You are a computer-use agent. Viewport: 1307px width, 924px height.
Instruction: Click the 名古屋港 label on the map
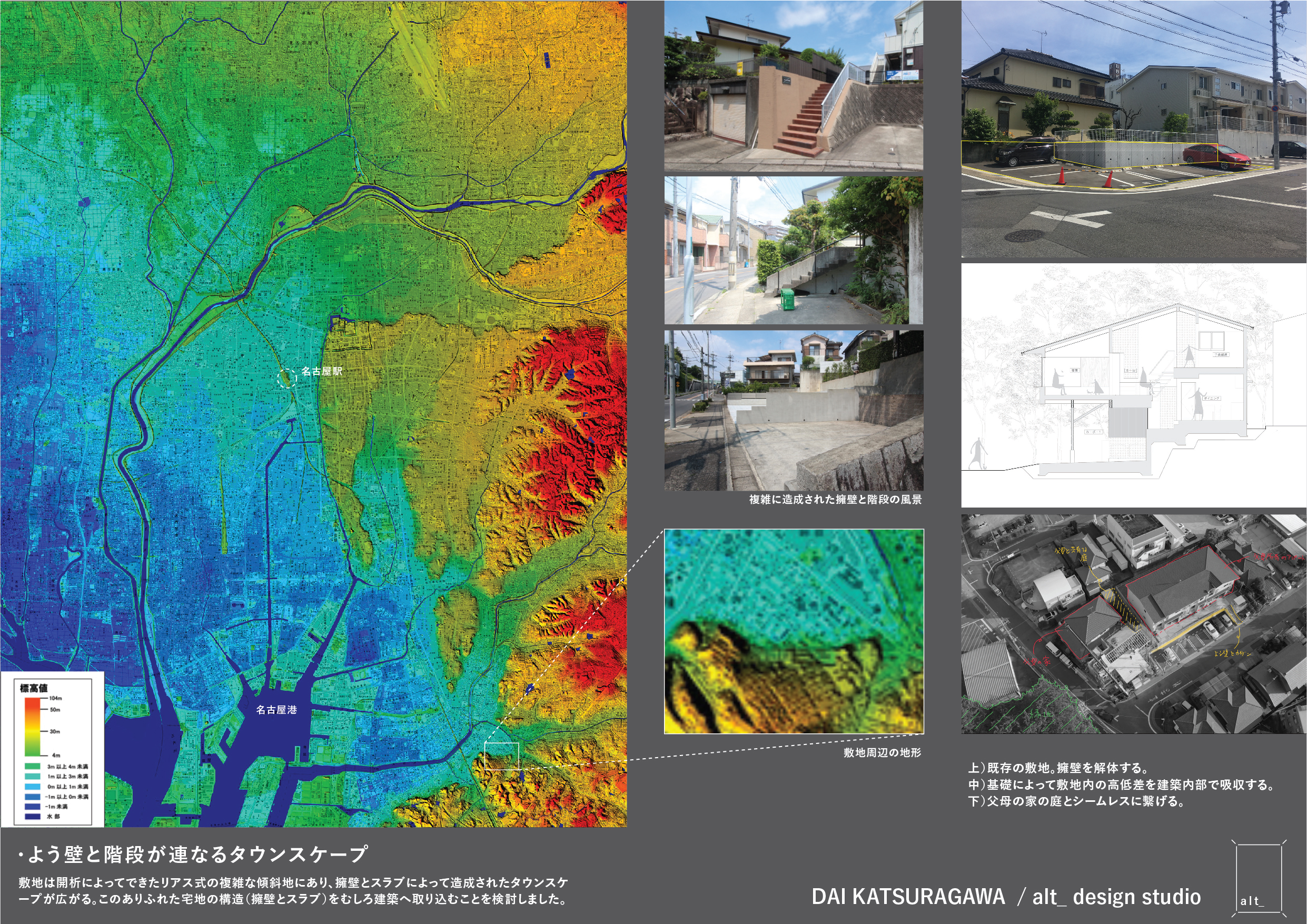[276, 710]
